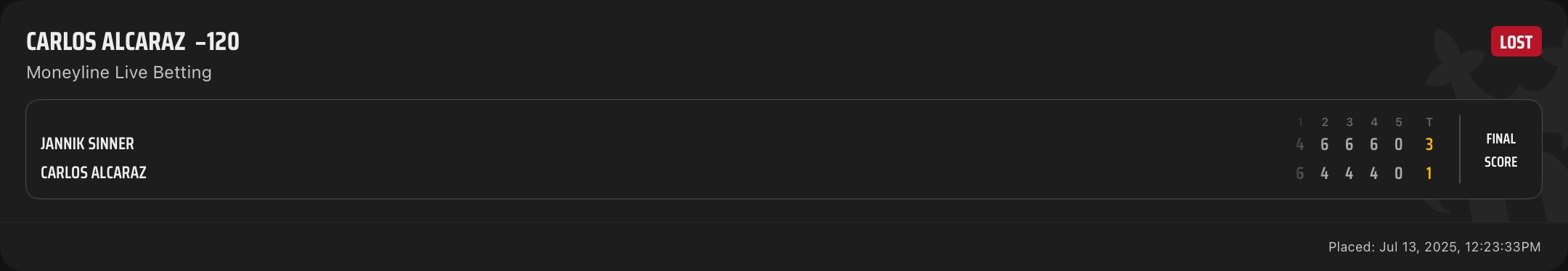Viewport: 1568px width, 271px height.
Task: Click Alcaraz's yellow total sets score 1
Action: coord(1429,173)
